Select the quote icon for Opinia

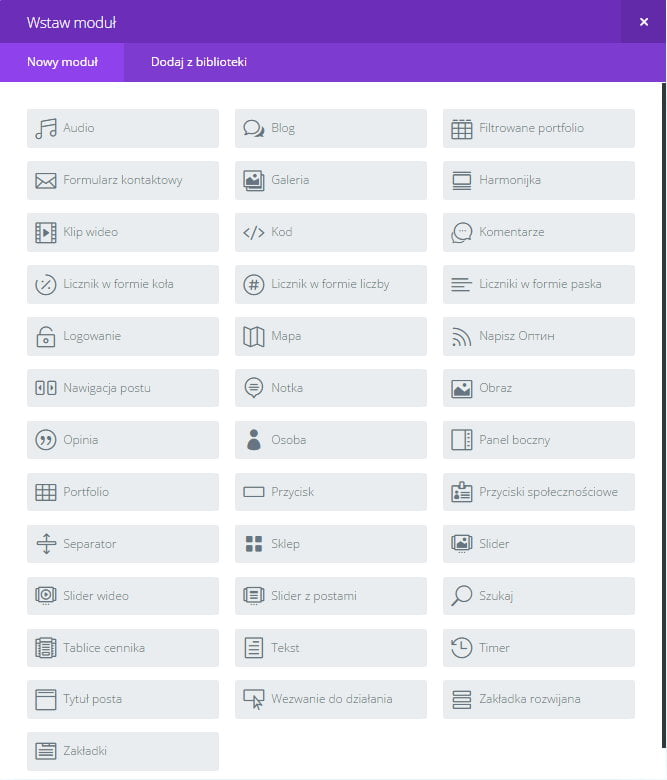pos(46,440)
